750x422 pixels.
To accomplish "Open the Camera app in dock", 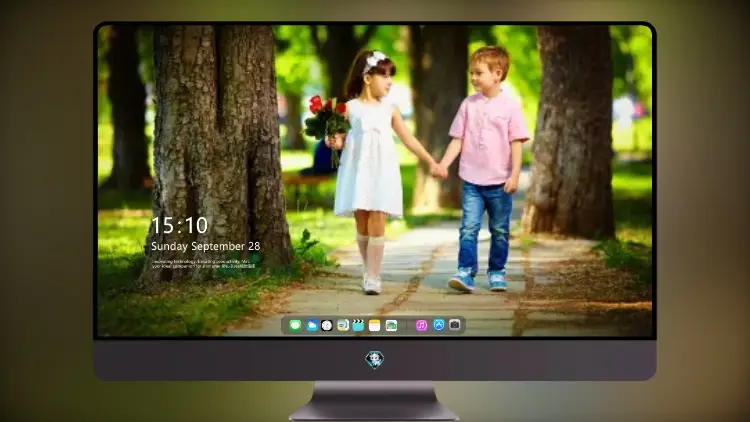I will point(455,325).
